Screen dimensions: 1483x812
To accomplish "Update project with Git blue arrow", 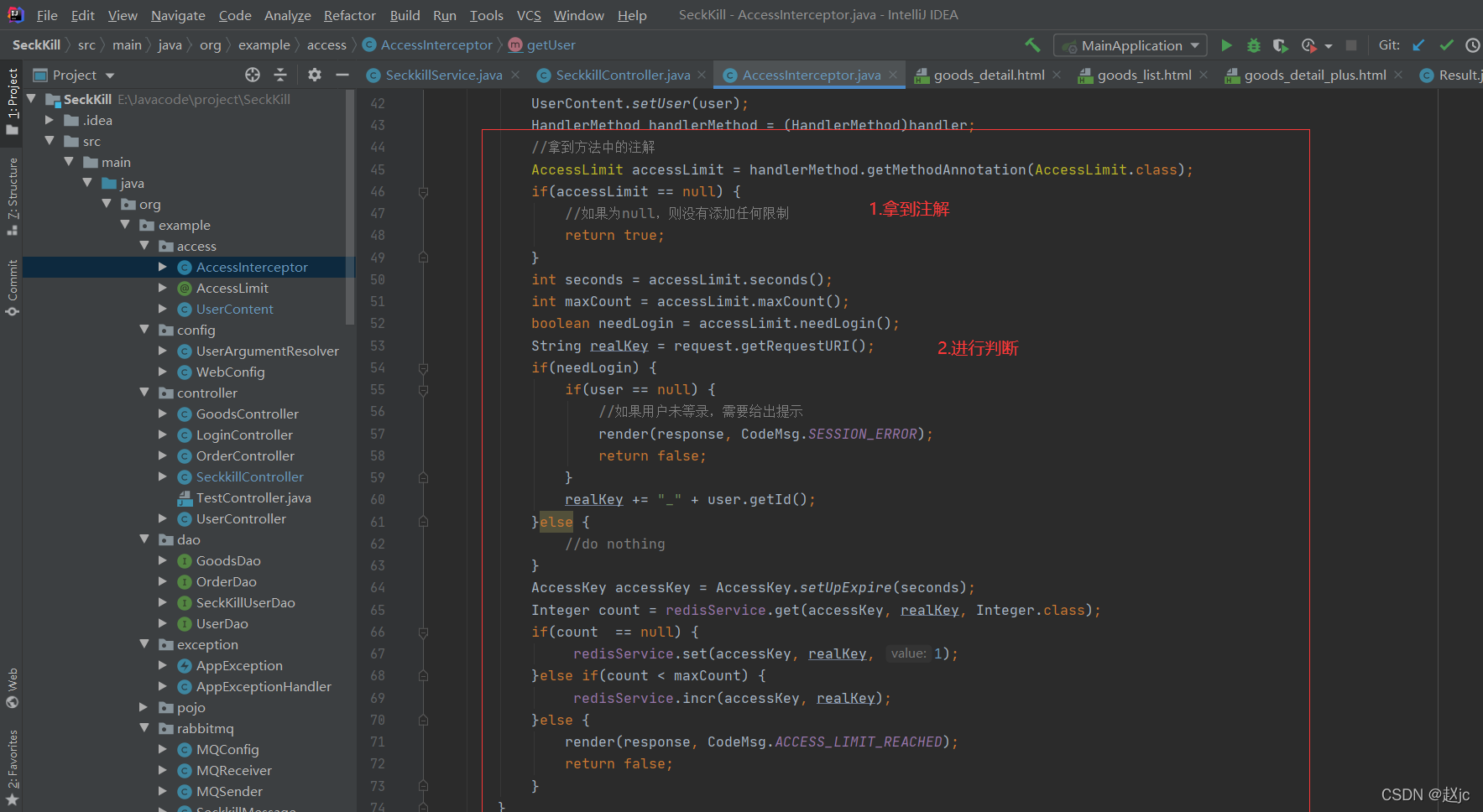I will [x=1418, y=45].
